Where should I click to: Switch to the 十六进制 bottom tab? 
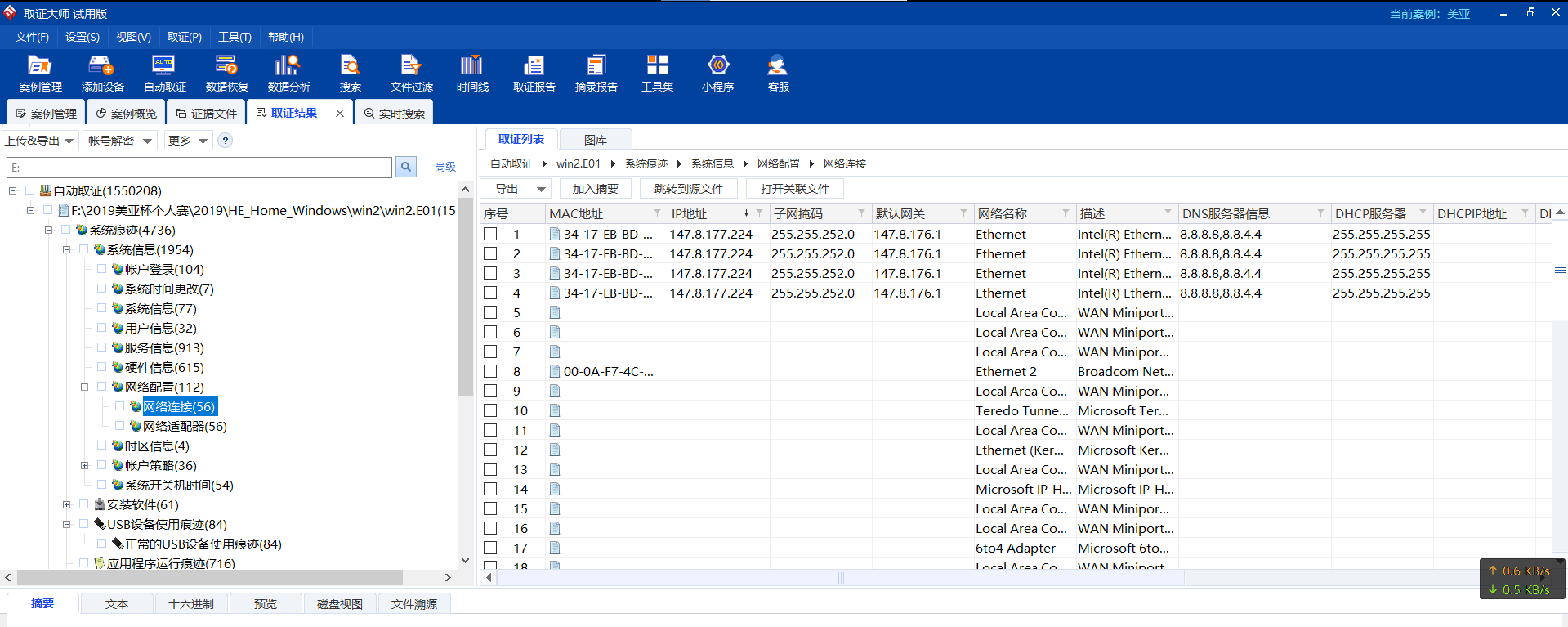point(191,604)
